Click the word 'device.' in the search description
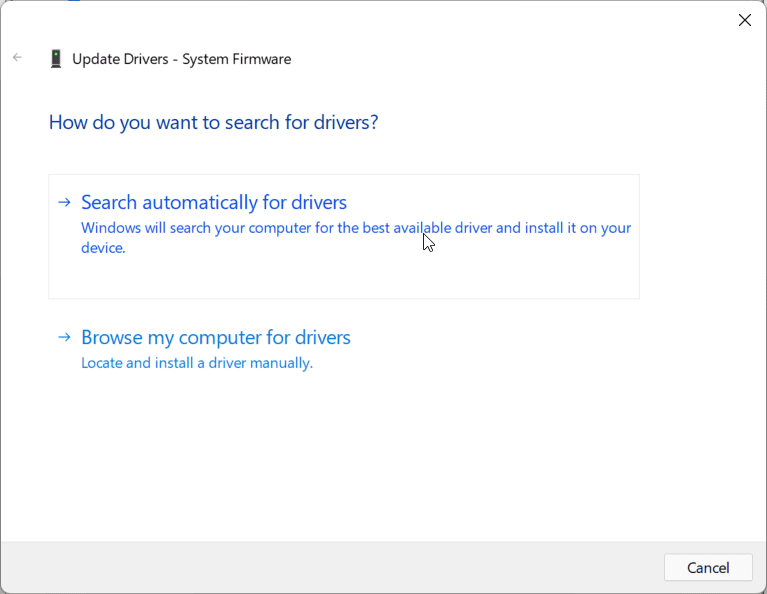The image size is (767, 594). click(x=103, y=248)
